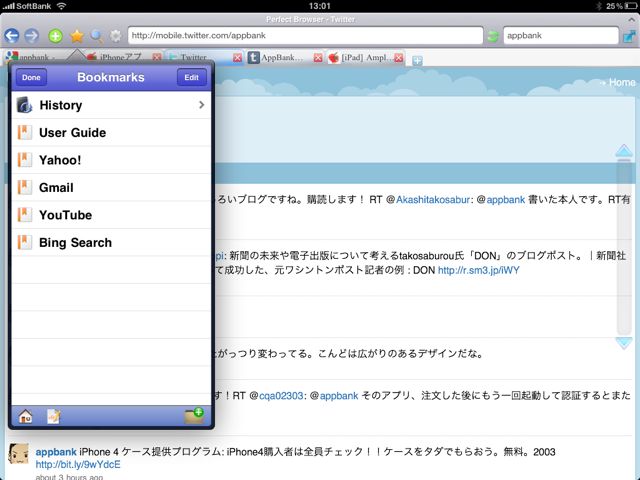Click the vertical scrollbar track on the page
The image size is (640, 480).
pos(624,247)
